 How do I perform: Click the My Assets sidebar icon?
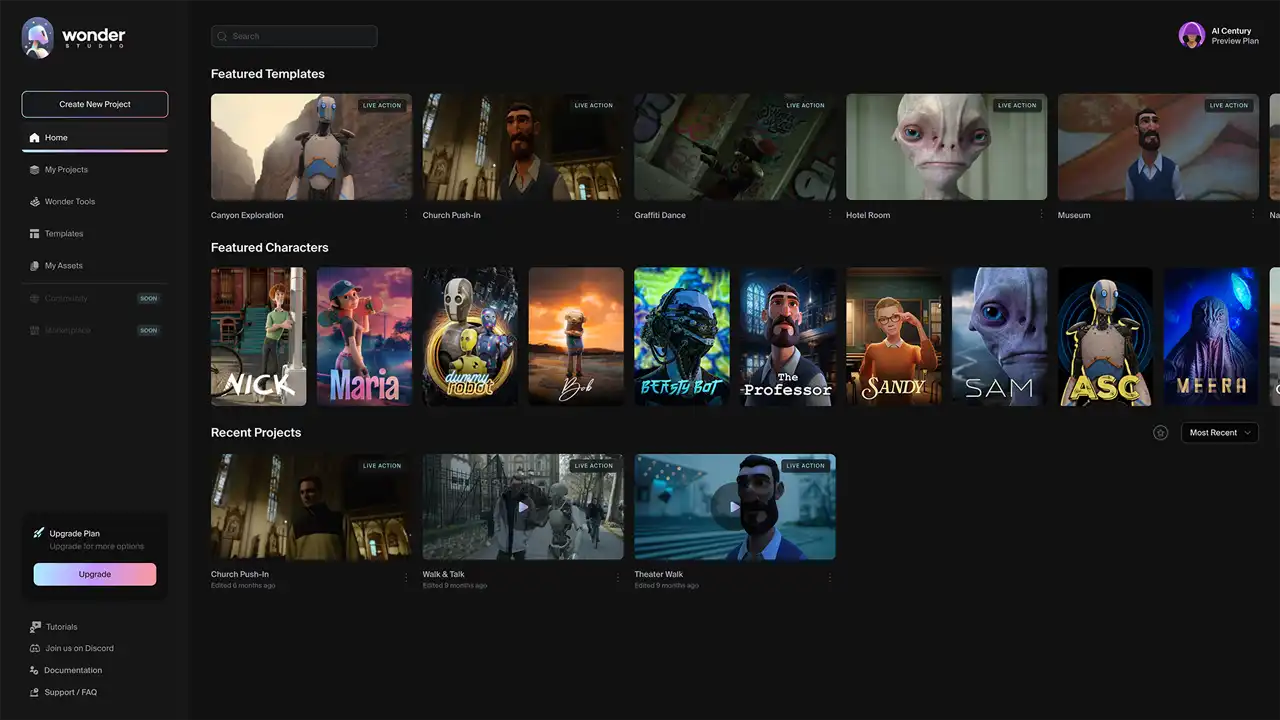[35, 266]
